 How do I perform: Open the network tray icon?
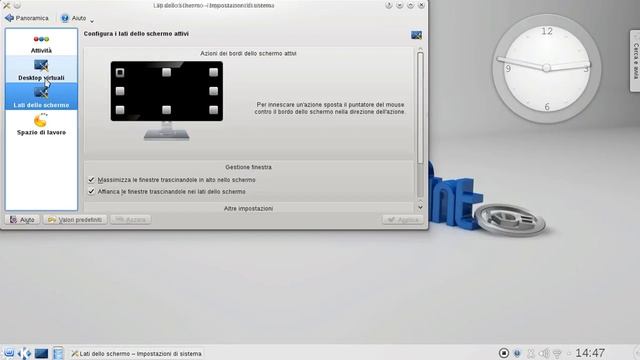(x=557, y=353)
